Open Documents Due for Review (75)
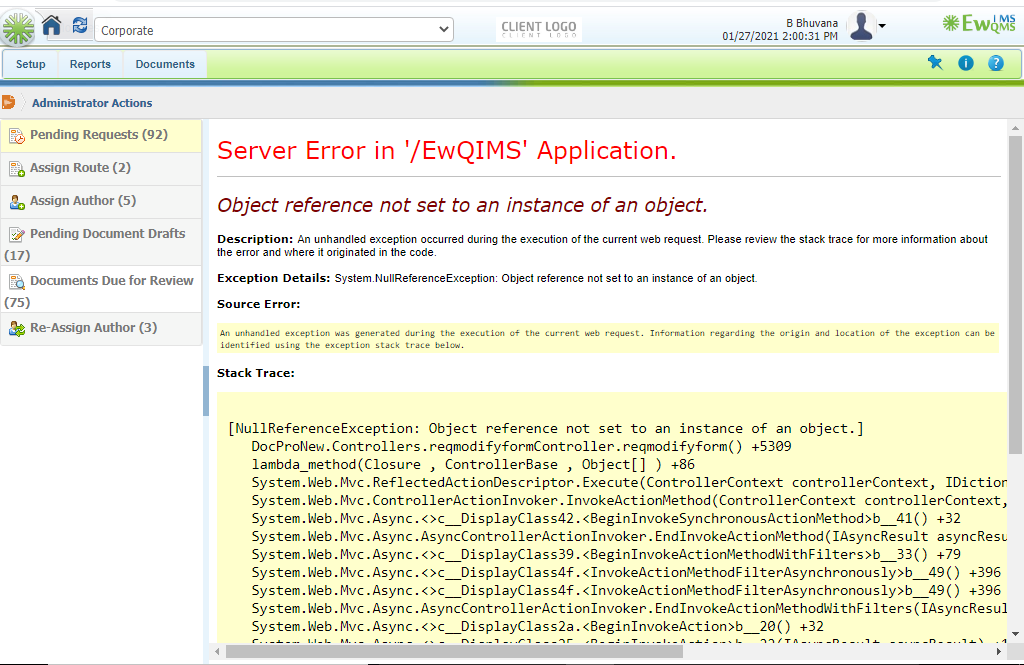Screen dimensions: 1024x665 tap(101, 290)
